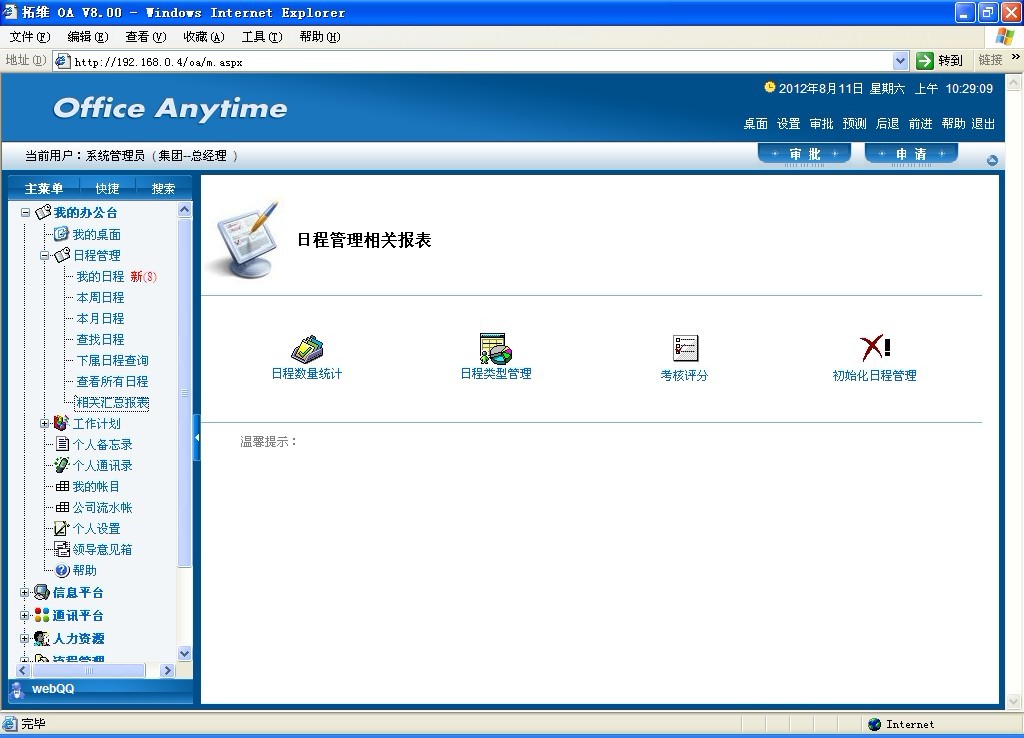Image resolution: width=1024 pixels, height=738 pixels.
Task: Open the 日程数量统计 report icon
Action: click(306, 349)
